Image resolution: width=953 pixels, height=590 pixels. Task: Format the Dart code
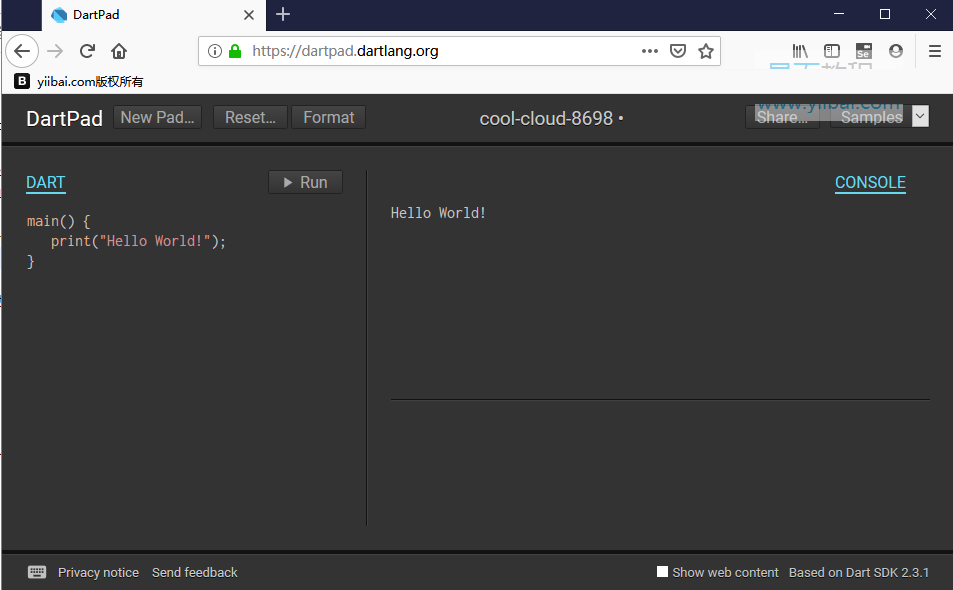coord(329,117)
